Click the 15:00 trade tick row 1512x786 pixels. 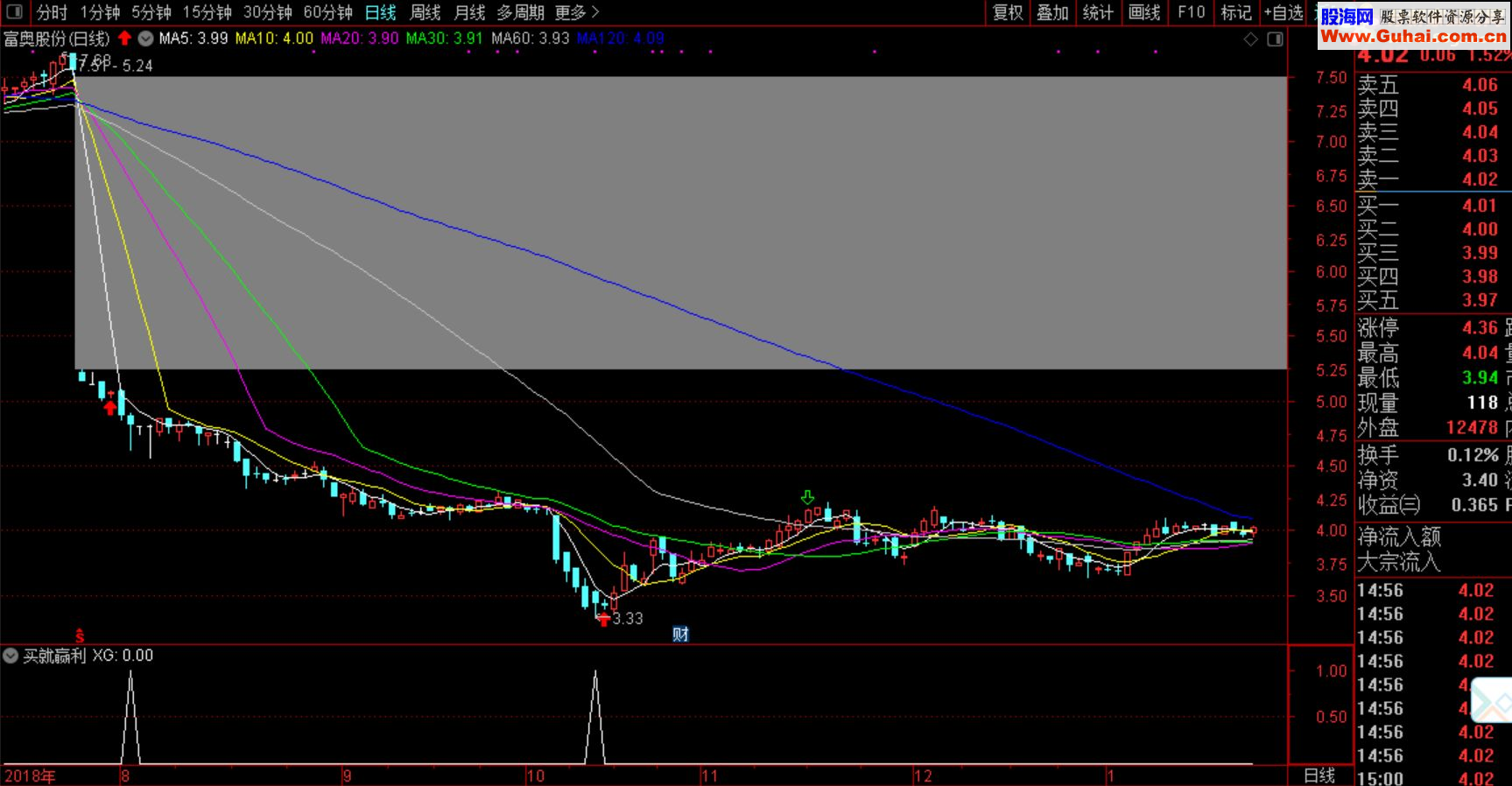pyautogui.click(x=1433, y=778)
